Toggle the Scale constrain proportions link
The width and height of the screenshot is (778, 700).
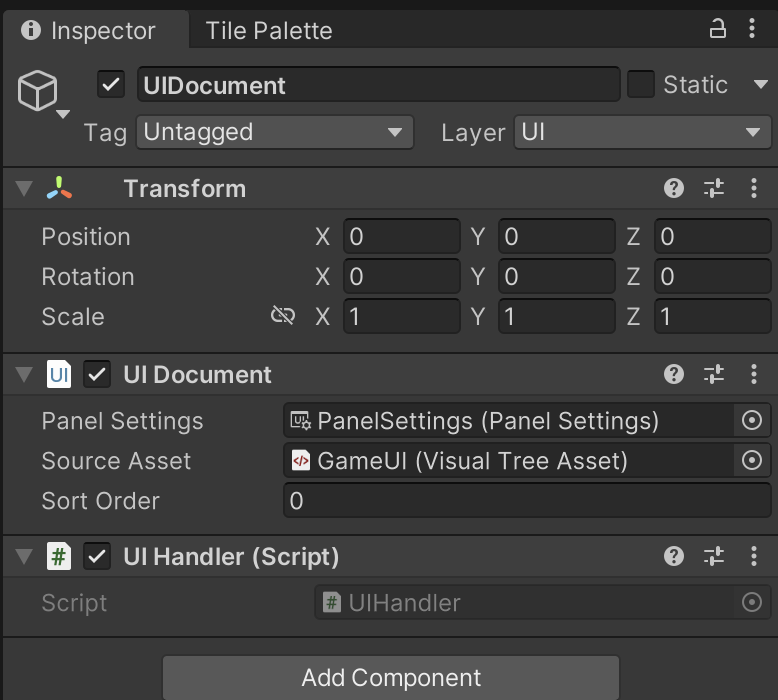(283, 316)
